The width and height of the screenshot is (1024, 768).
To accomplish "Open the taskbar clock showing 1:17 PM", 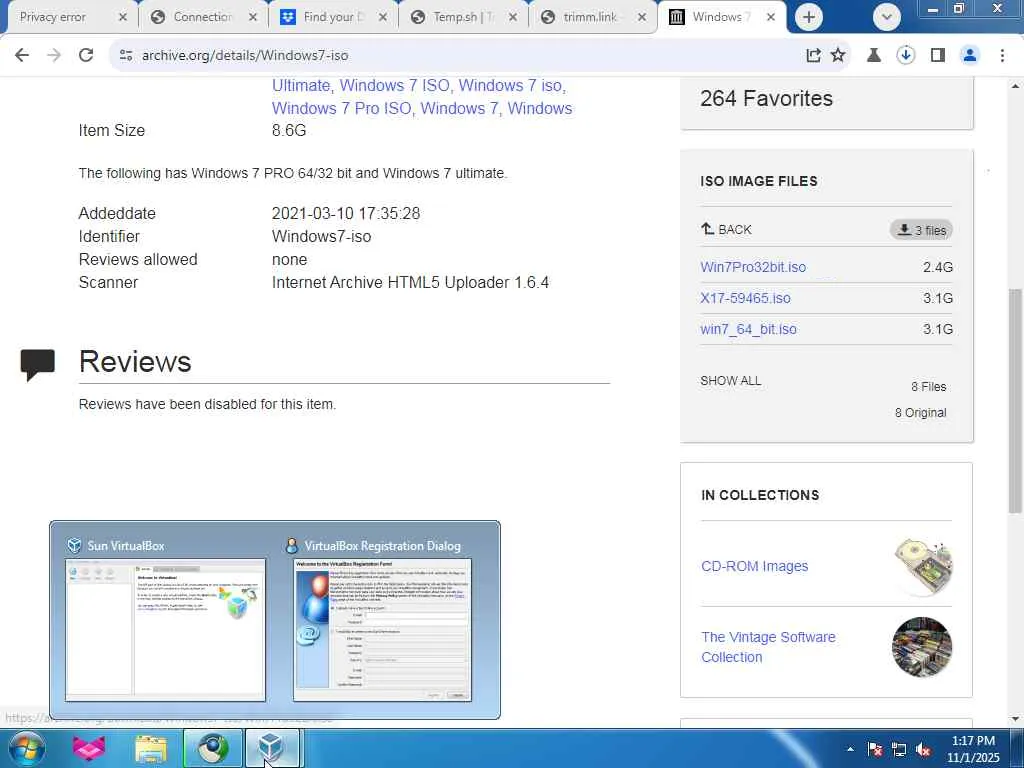I will [x=973, y=749].
